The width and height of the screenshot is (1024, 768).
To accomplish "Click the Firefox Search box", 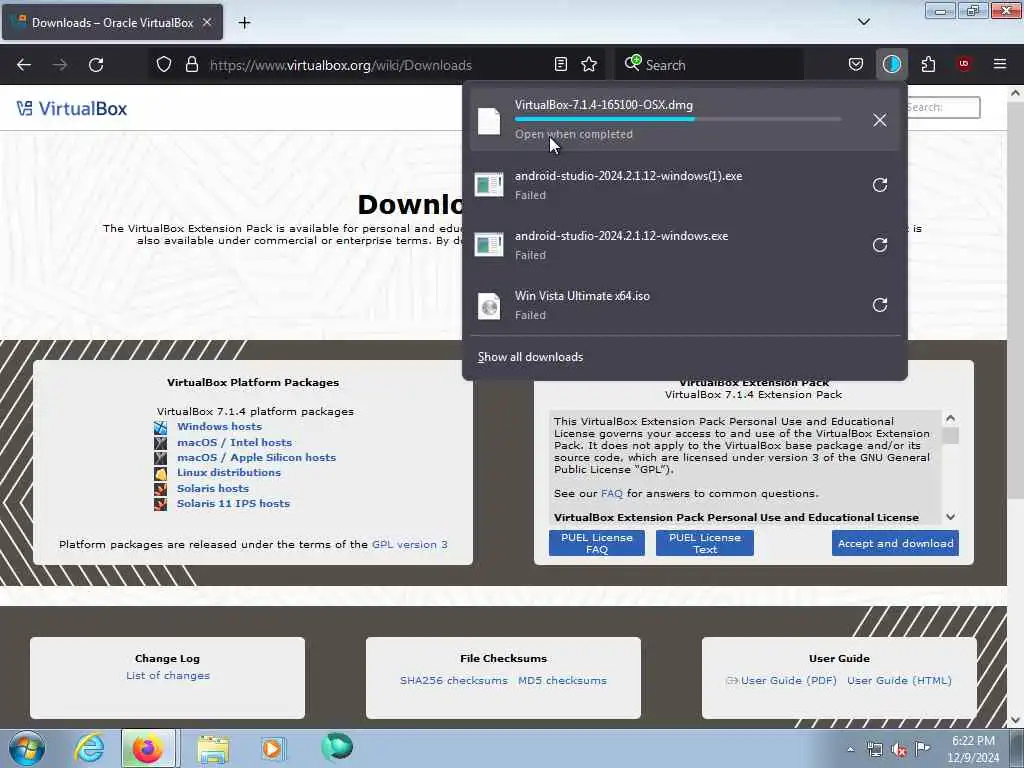I will [x=709, y=65].
